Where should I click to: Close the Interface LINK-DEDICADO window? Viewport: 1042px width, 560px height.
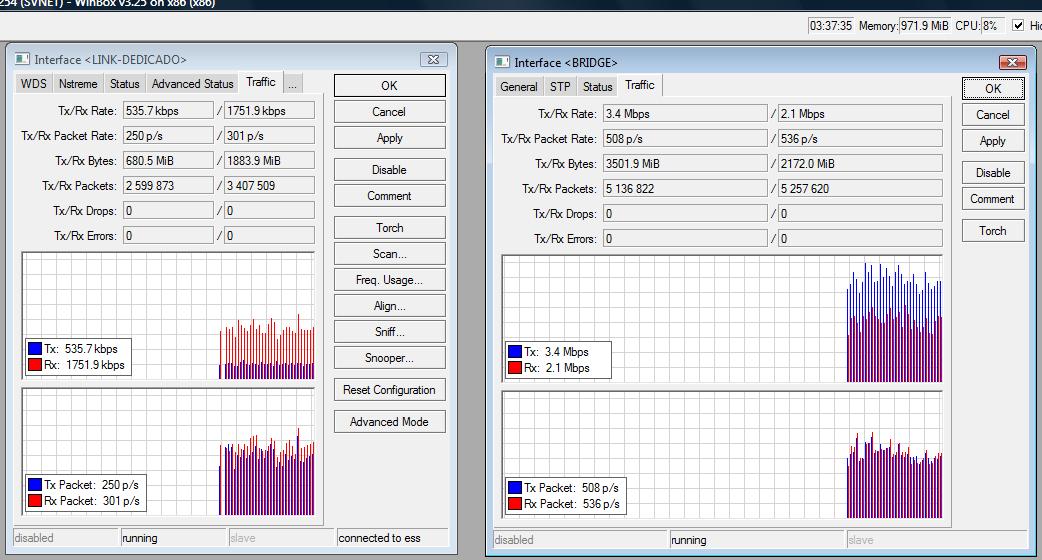[433, 60]
